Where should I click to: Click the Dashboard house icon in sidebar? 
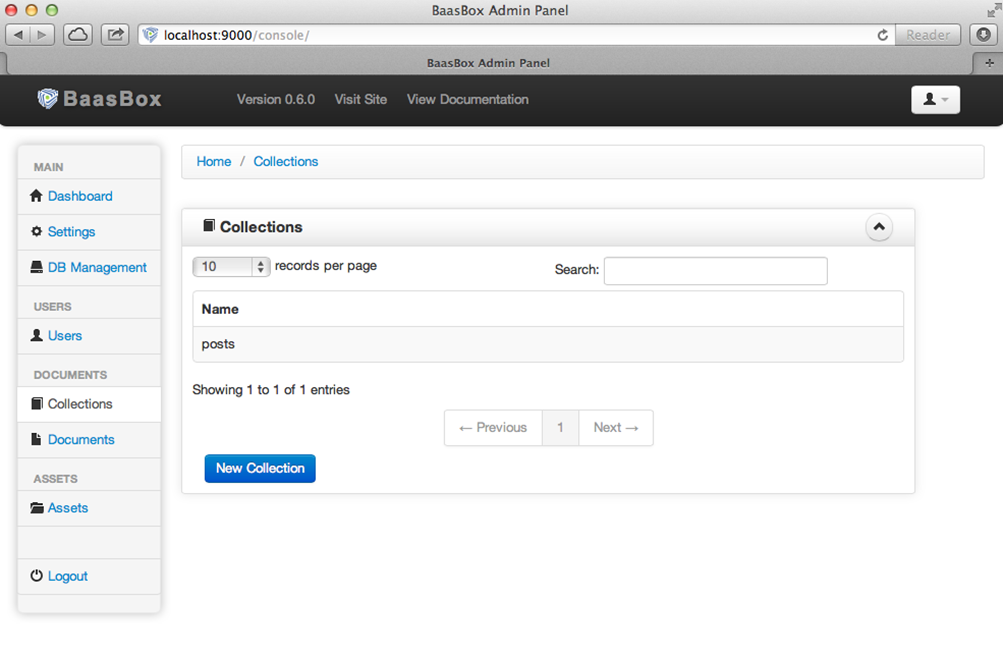click(36, 196)
